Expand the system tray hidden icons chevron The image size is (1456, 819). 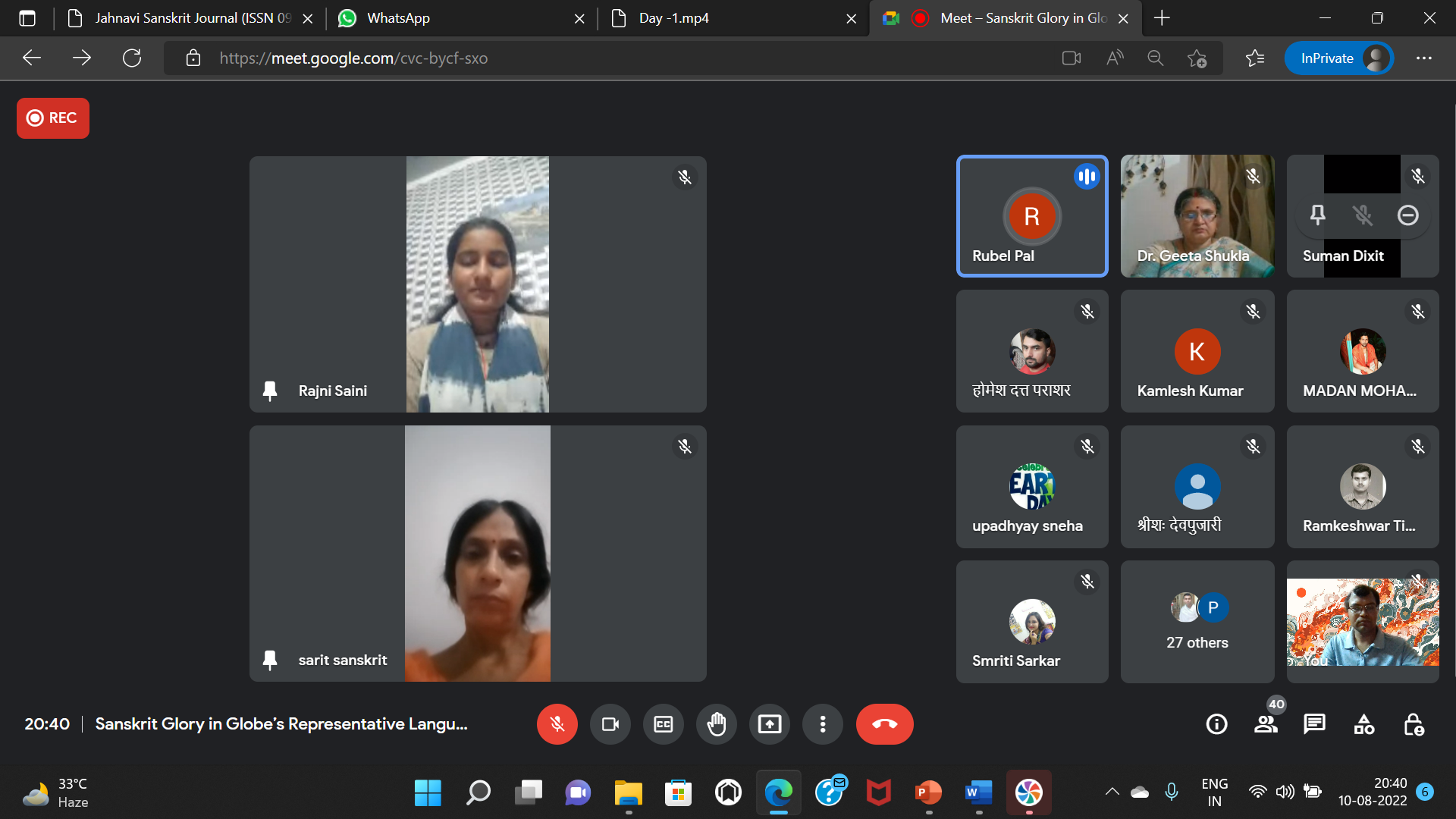(x=1112, y=792)
